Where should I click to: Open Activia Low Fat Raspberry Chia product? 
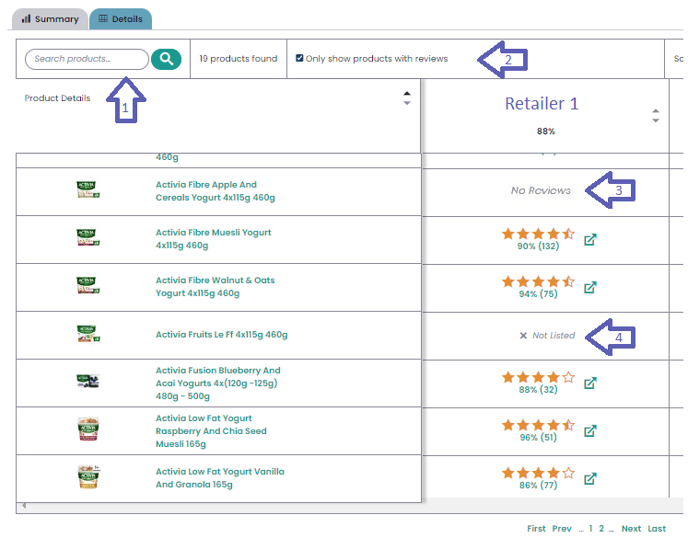[211, 431]
